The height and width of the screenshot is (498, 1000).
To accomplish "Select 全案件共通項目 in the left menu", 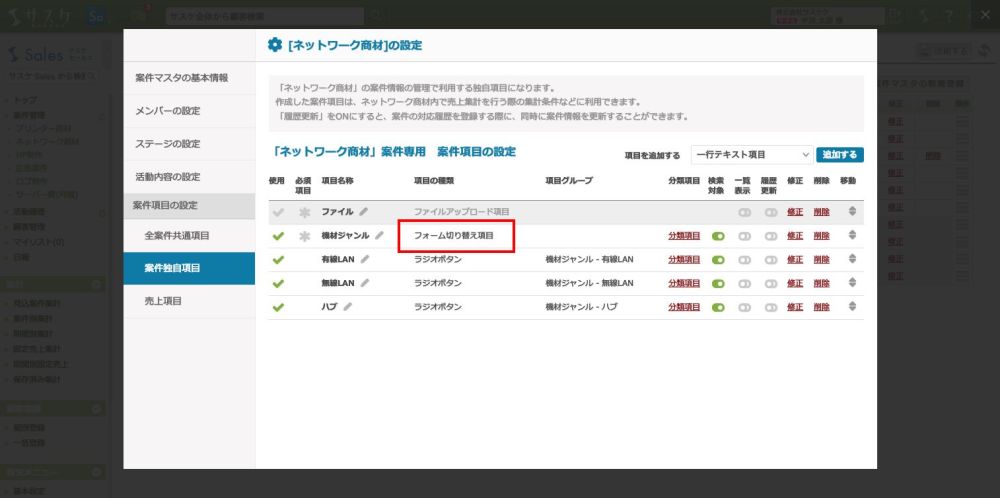I will 177,235.
